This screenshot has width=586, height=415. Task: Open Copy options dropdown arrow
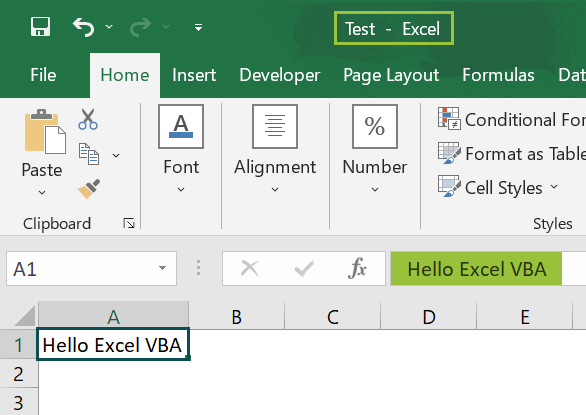(x=116, y=155)
